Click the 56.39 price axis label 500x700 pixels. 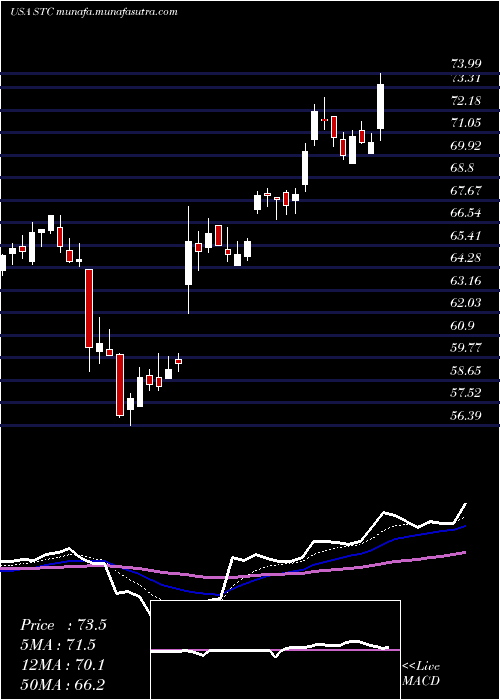(466, 416)
